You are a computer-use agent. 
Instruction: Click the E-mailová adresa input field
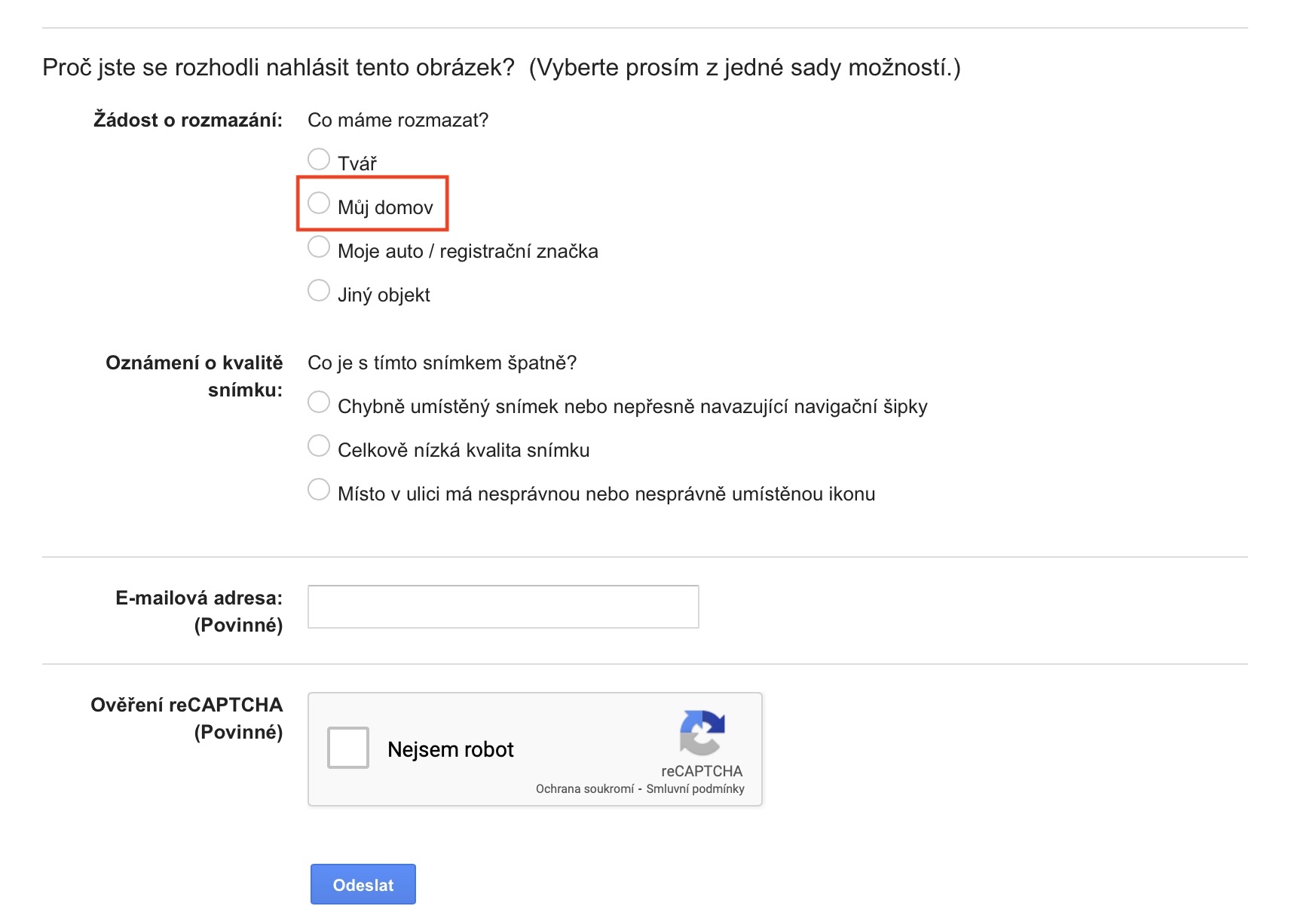[503, 607]
